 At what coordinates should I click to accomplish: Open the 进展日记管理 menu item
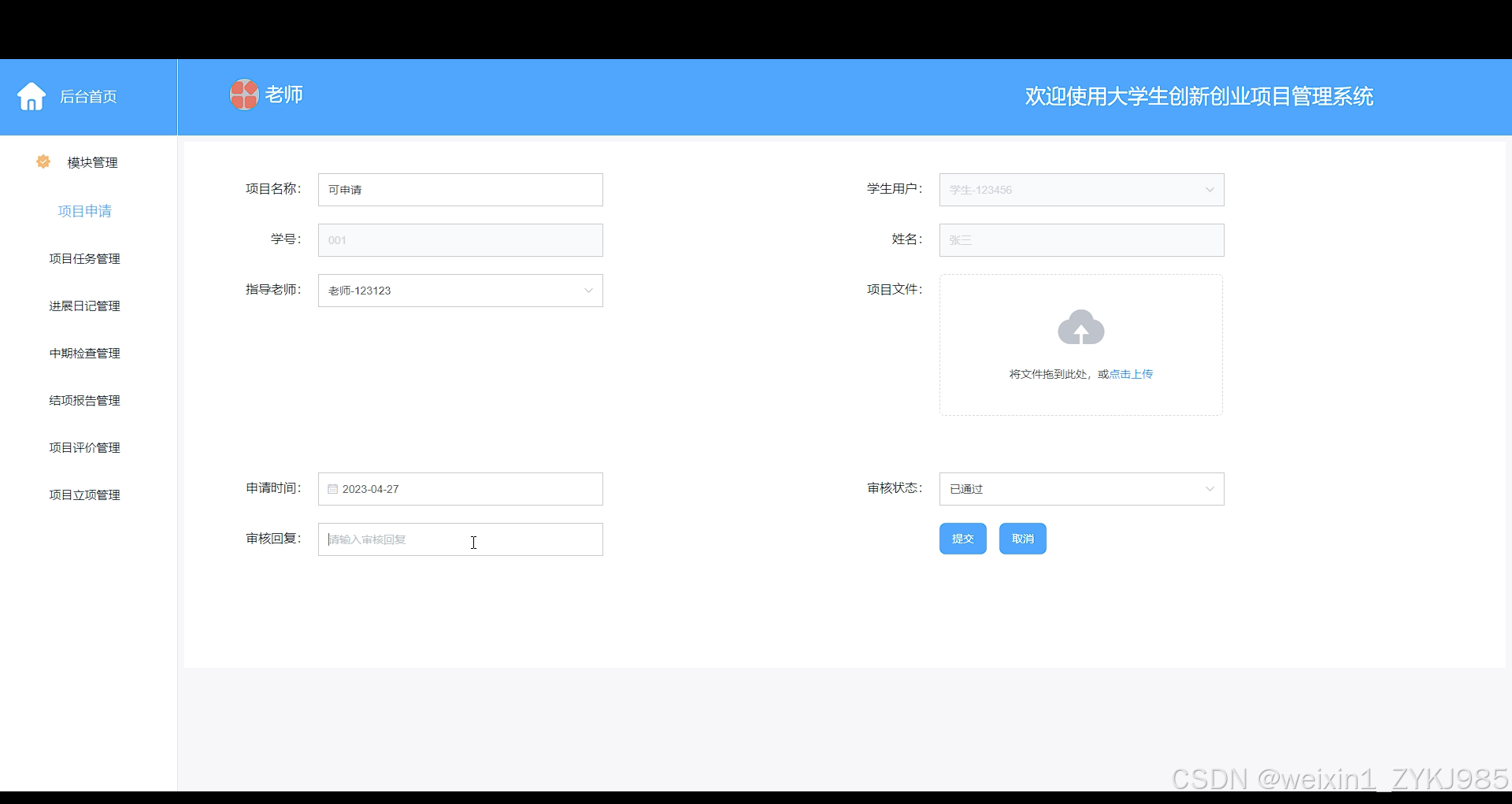(85, 306)
